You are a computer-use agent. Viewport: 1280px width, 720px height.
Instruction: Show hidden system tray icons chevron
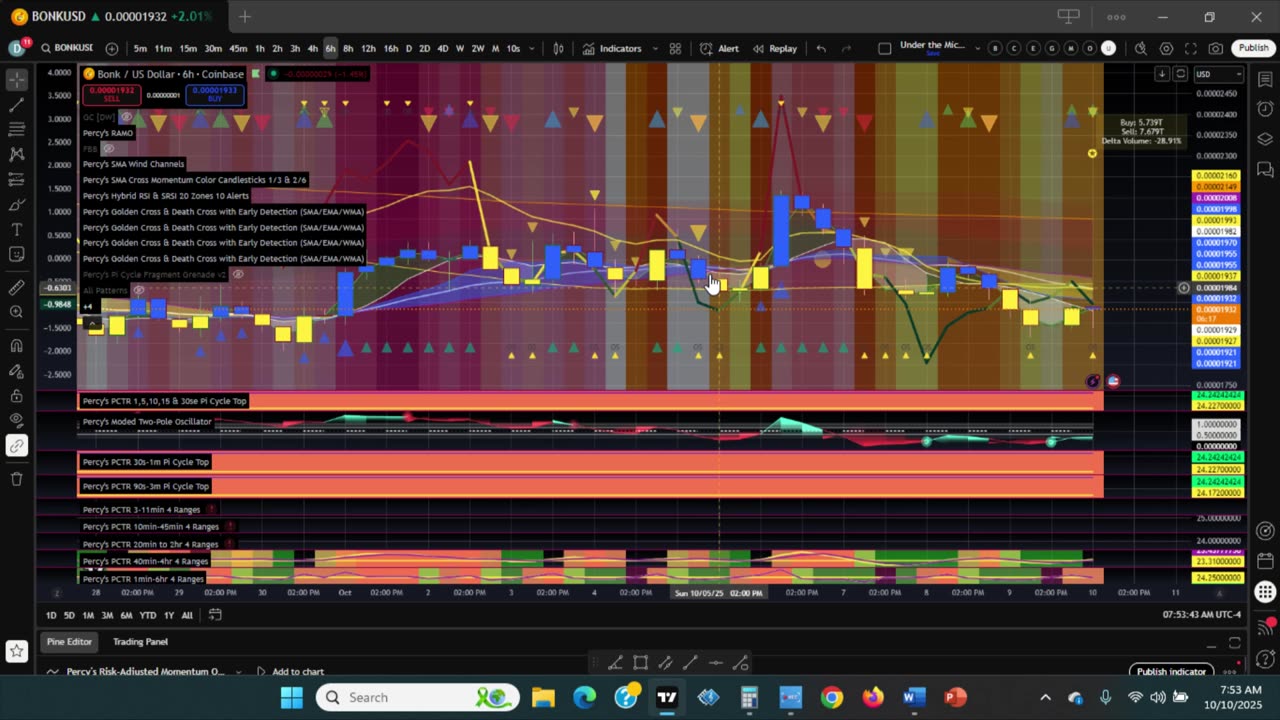tap(1045, 697)
